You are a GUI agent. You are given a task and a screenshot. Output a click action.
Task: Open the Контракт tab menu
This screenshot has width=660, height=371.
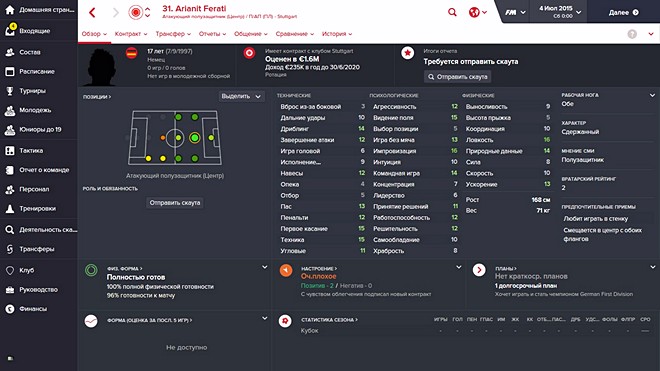click(x=131, y=34)
